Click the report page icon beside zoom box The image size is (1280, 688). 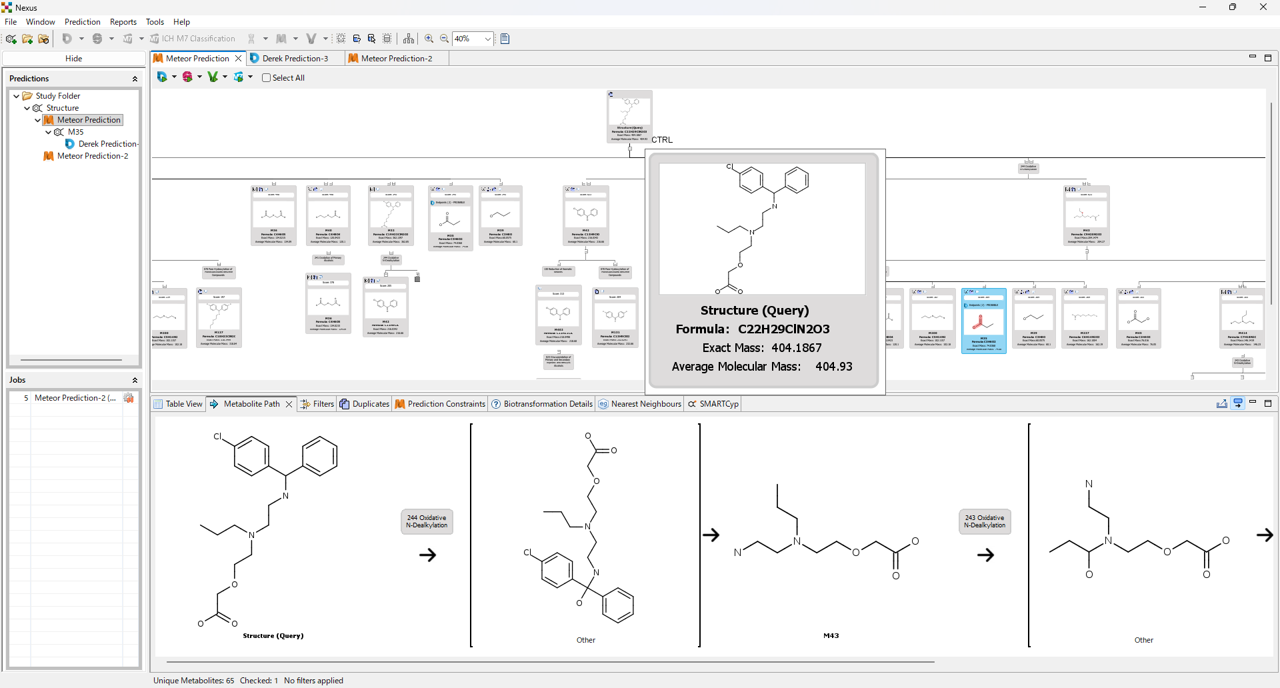(505, 39)
